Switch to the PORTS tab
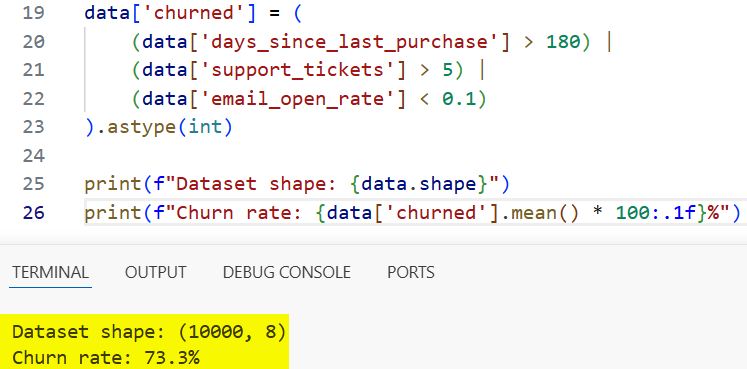Image resolution: width=747 pixels, height=369 pixels. tap(411, 272)
